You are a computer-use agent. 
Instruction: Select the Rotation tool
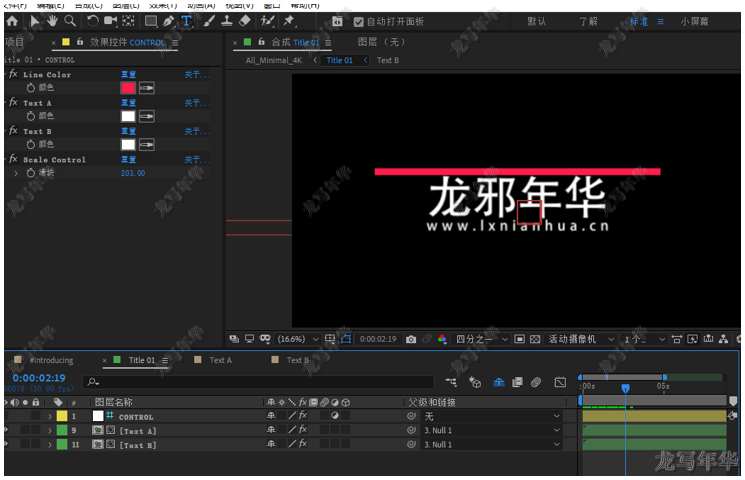click(92, 21)
